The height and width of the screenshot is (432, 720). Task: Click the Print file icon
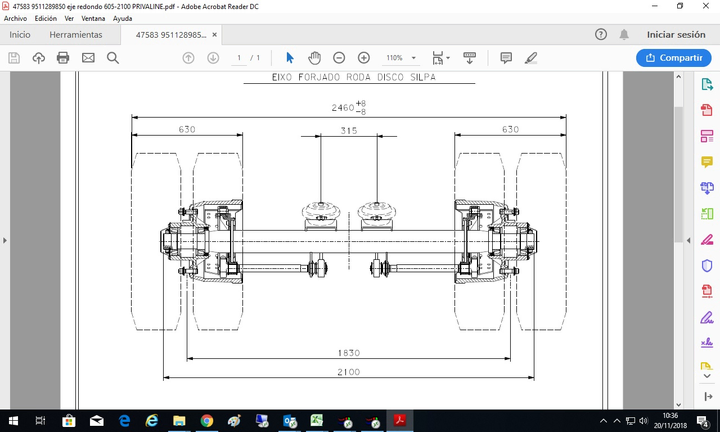click(x=63, y=58)
